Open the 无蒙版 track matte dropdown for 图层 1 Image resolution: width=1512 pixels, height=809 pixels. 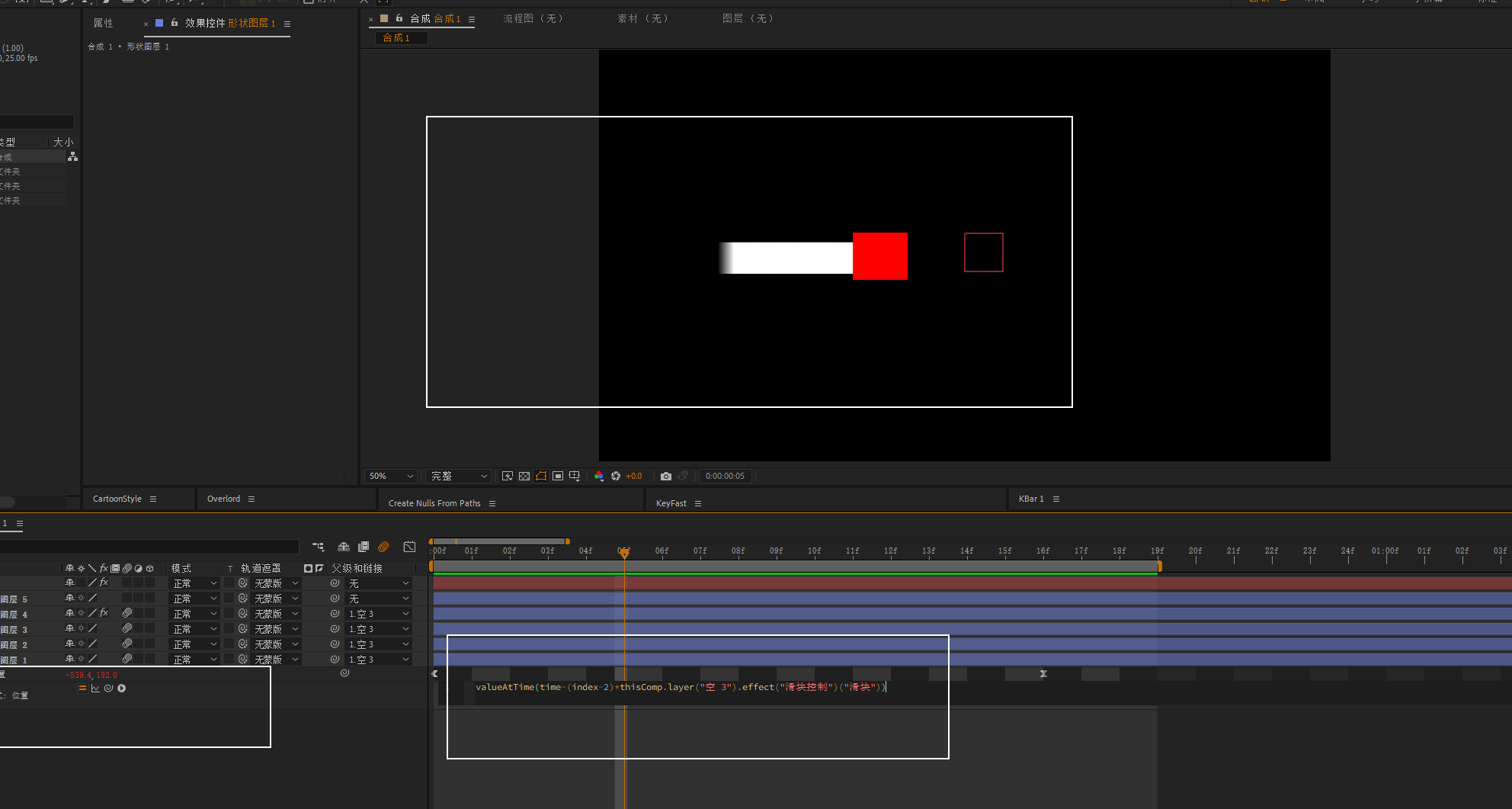coord(276,660)
